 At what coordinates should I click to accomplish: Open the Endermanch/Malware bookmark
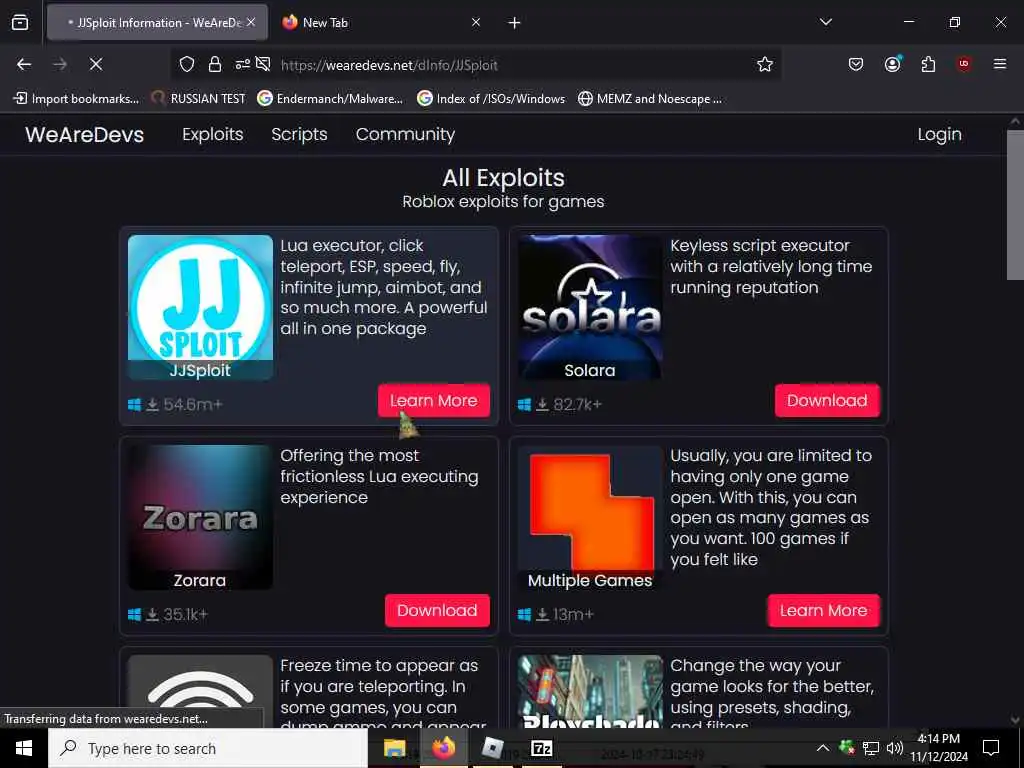click(x=330, y=99)
